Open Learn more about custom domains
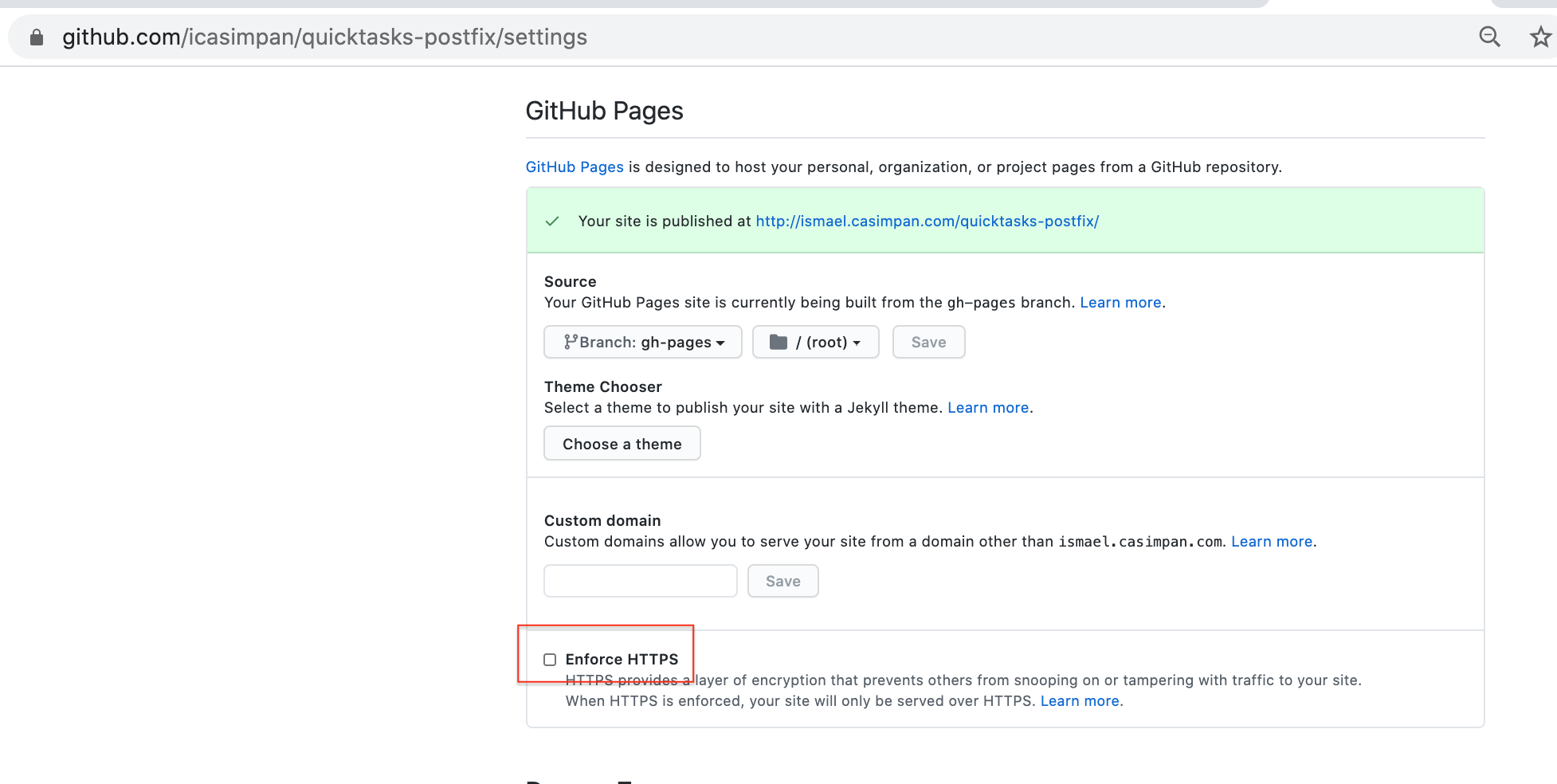1557x784 pixels. (x=1271, y=541)
